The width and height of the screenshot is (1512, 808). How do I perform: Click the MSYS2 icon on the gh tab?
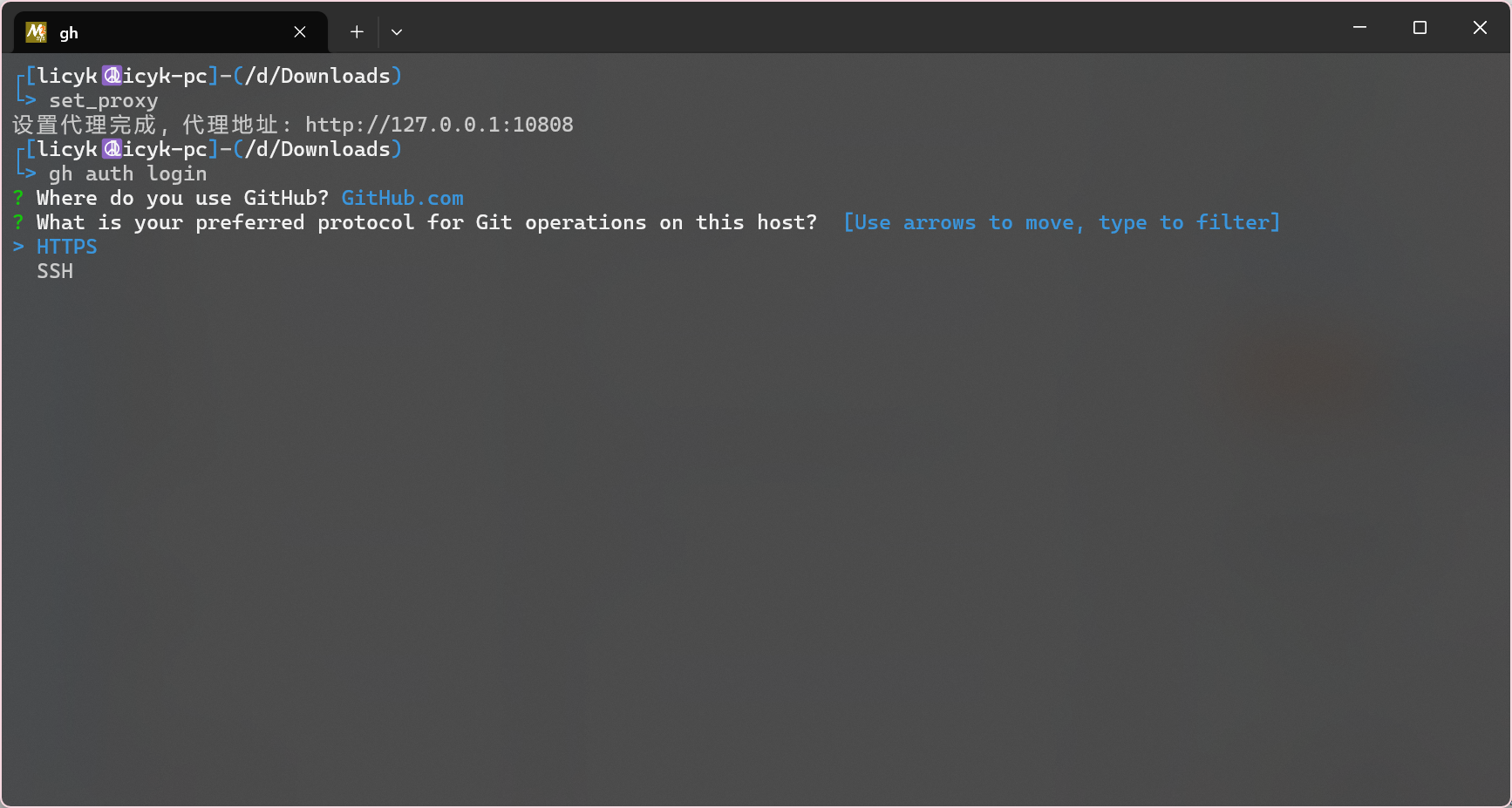tap(36, 32)
